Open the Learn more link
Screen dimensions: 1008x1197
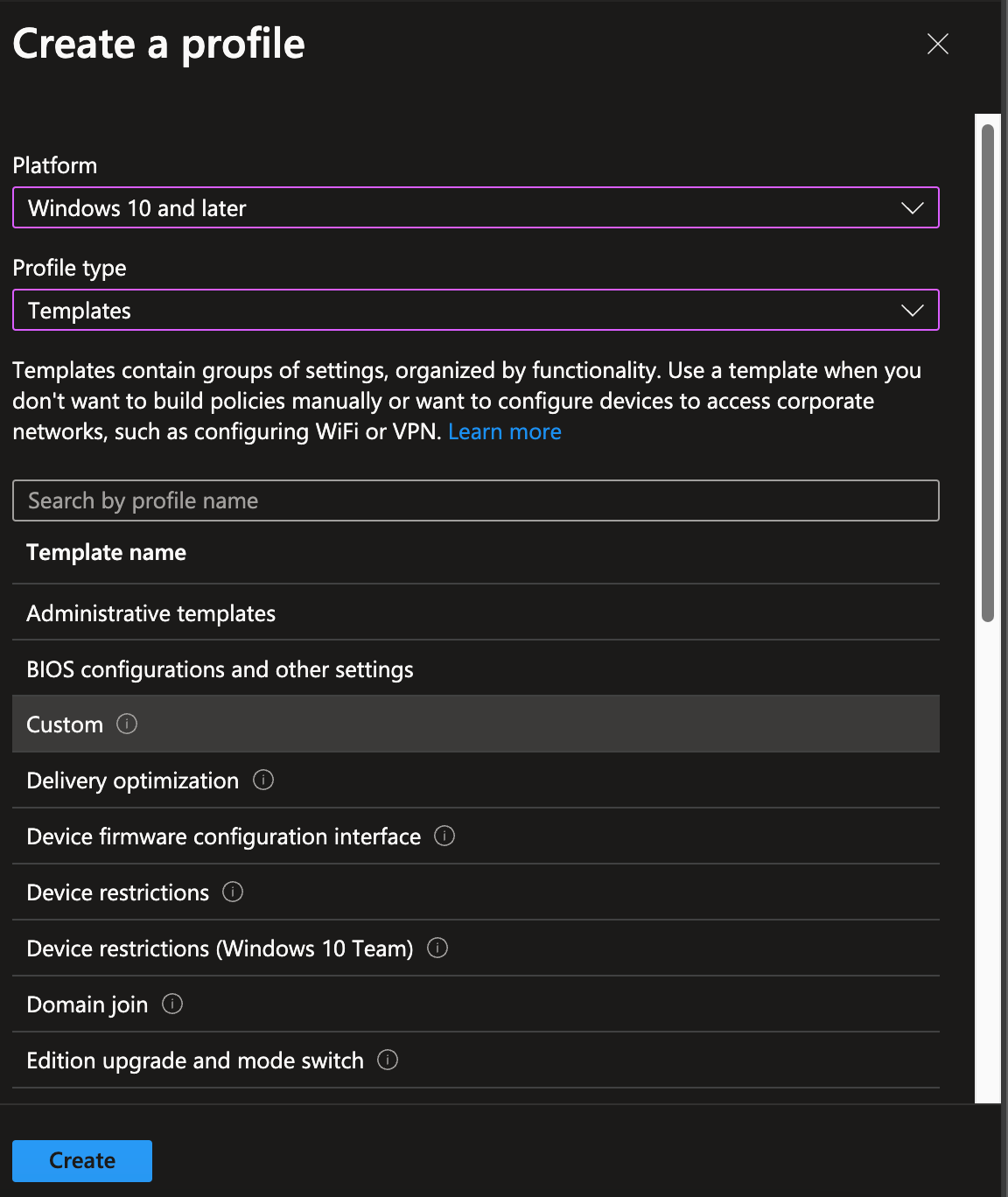(x=505, y=430)
